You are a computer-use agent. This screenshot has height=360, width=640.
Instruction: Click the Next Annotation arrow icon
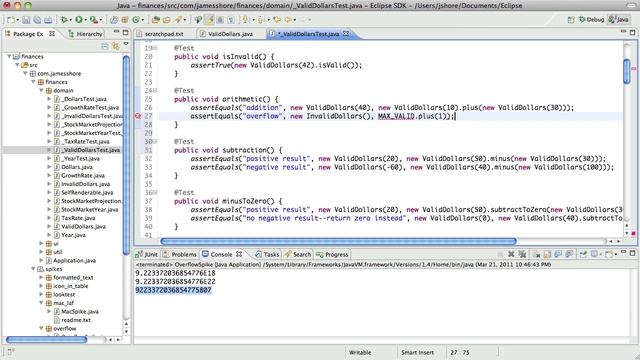(x=245, y=20)
